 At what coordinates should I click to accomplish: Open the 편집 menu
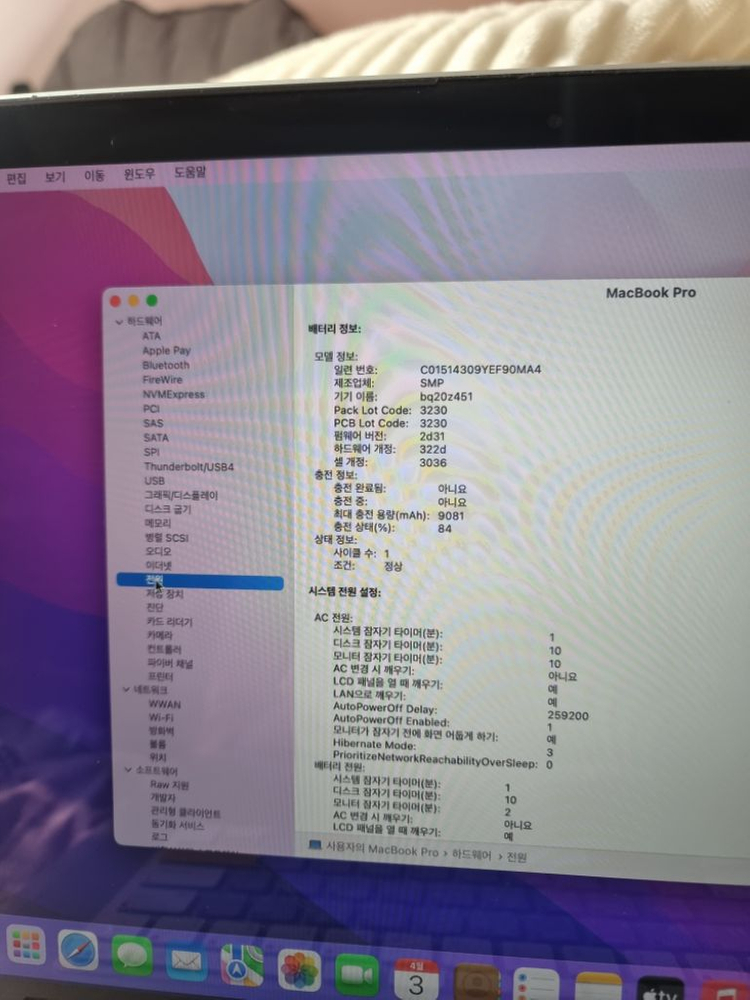[17, 177]
